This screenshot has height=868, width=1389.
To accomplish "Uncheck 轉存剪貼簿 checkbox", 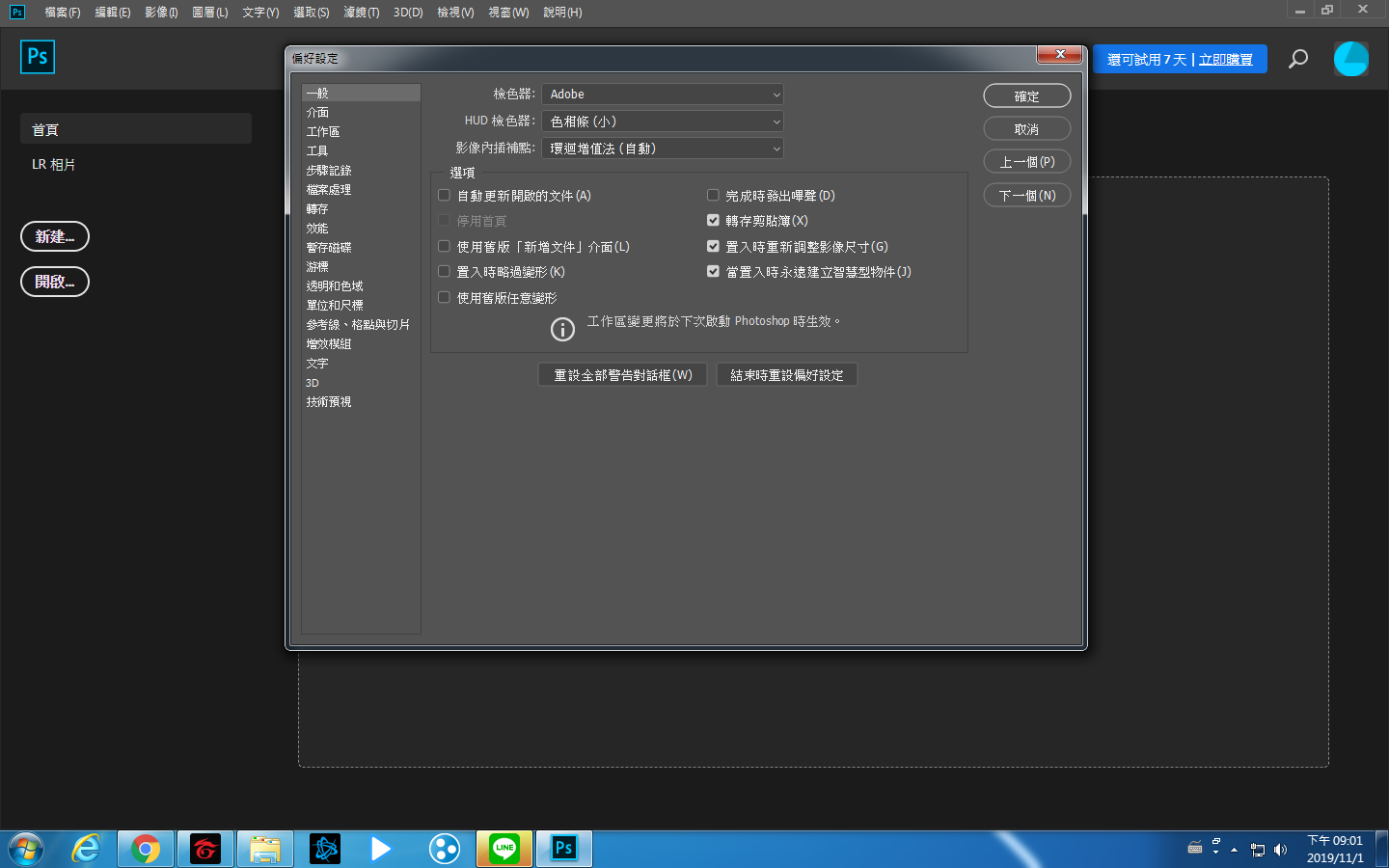I will (713, 220).
